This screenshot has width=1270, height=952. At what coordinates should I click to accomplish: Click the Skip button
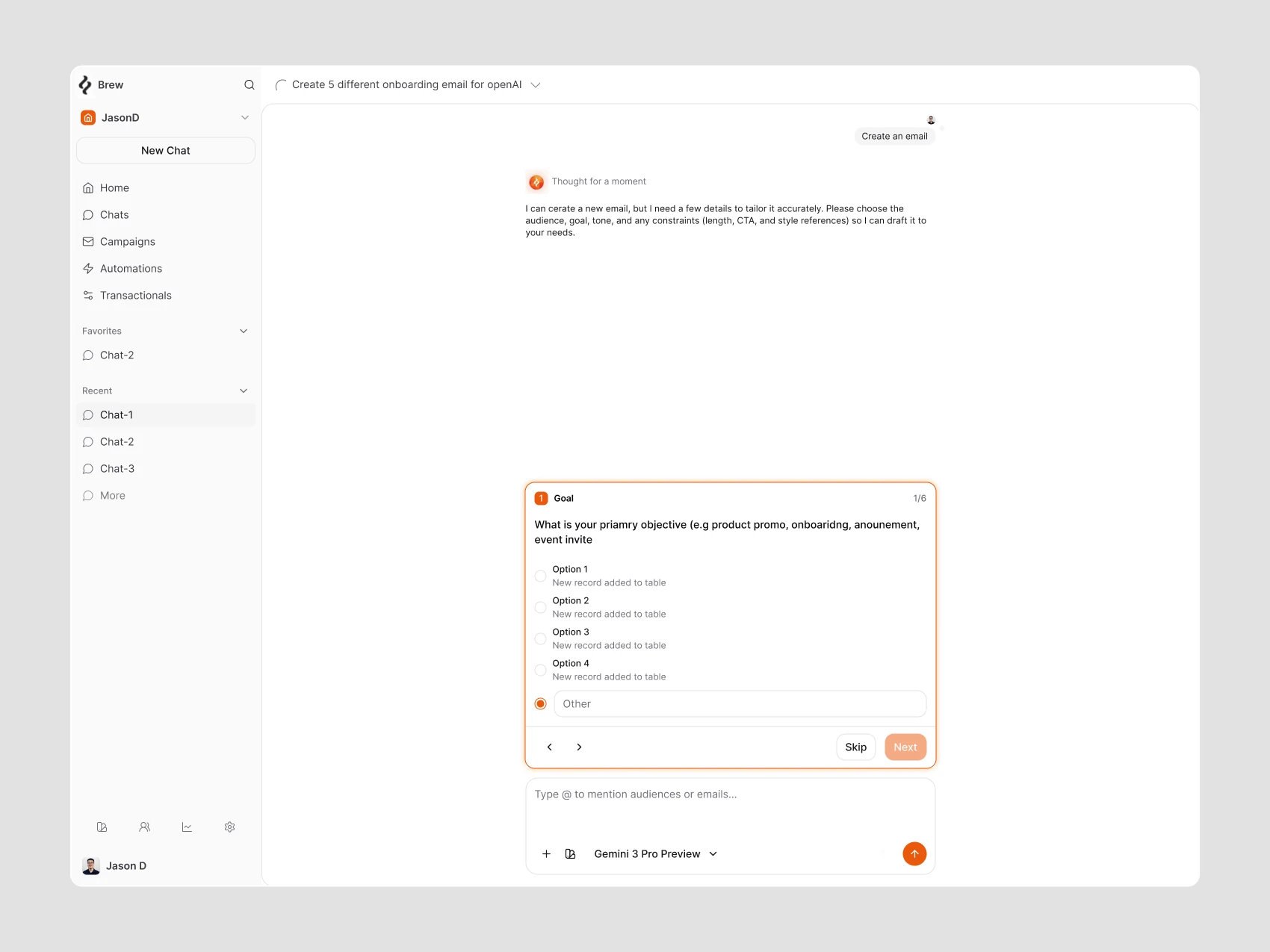click(x=856, y=747)
